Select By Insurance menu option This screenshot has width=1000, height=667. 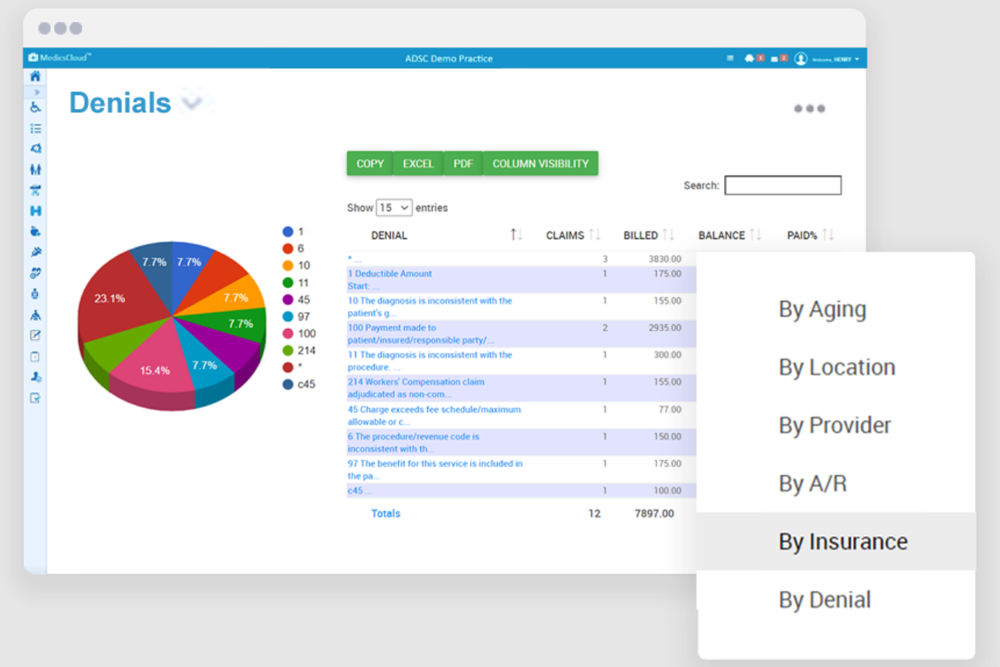point(835,541)
